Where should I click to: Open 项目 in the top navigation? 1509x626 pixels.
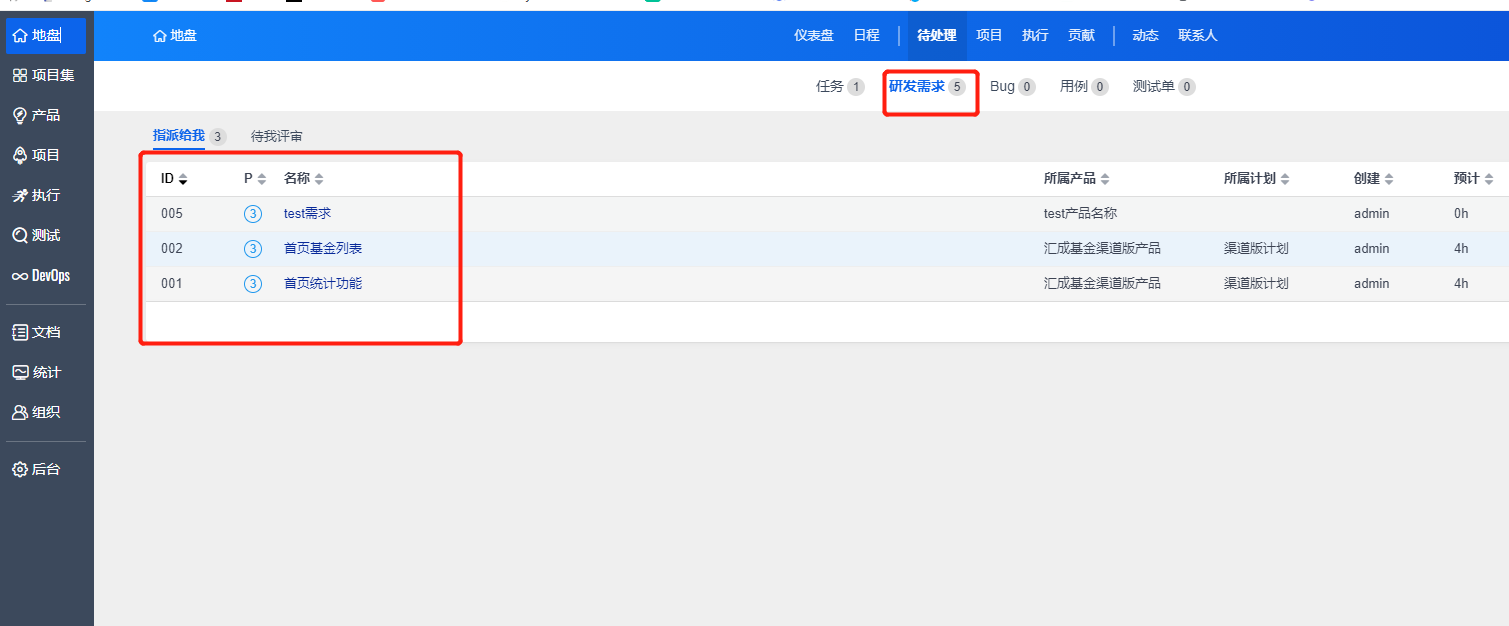tap(989, 36)
